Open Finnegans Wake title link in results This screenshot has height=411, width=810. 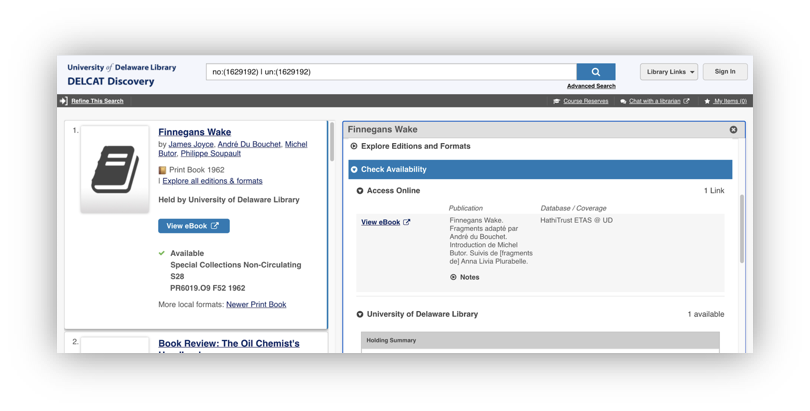(194, 132)
